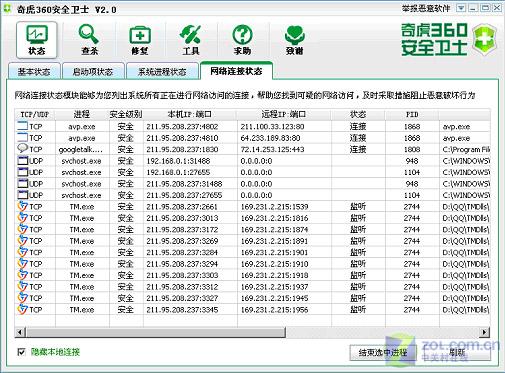Open the 工具 tools section
Image resolution: width=505 pixels, height=373 pixels.
point(191,40)
